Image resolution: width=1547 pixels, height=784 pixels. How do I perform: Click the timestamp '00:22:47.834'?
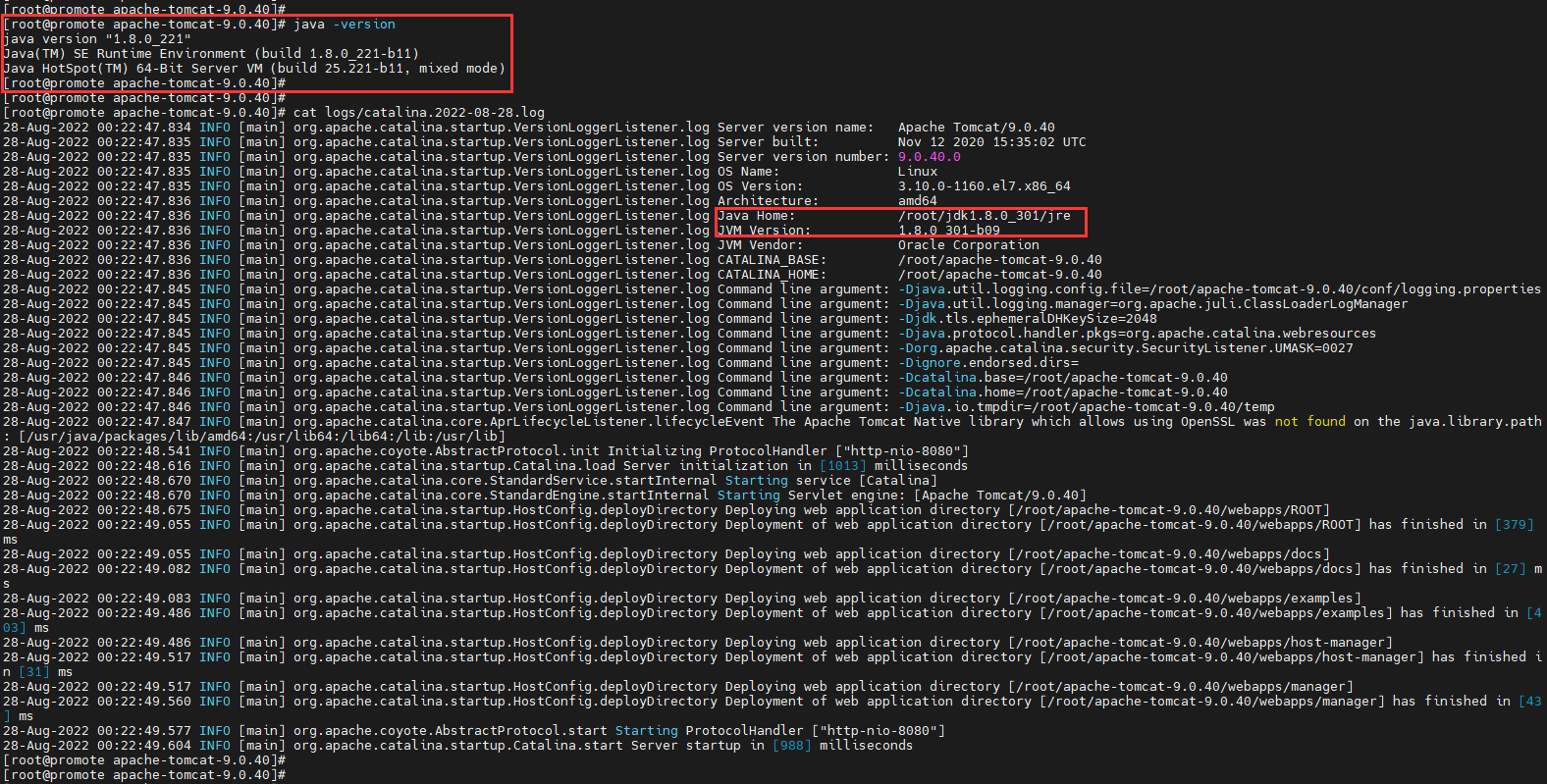[x=144, y=128]
